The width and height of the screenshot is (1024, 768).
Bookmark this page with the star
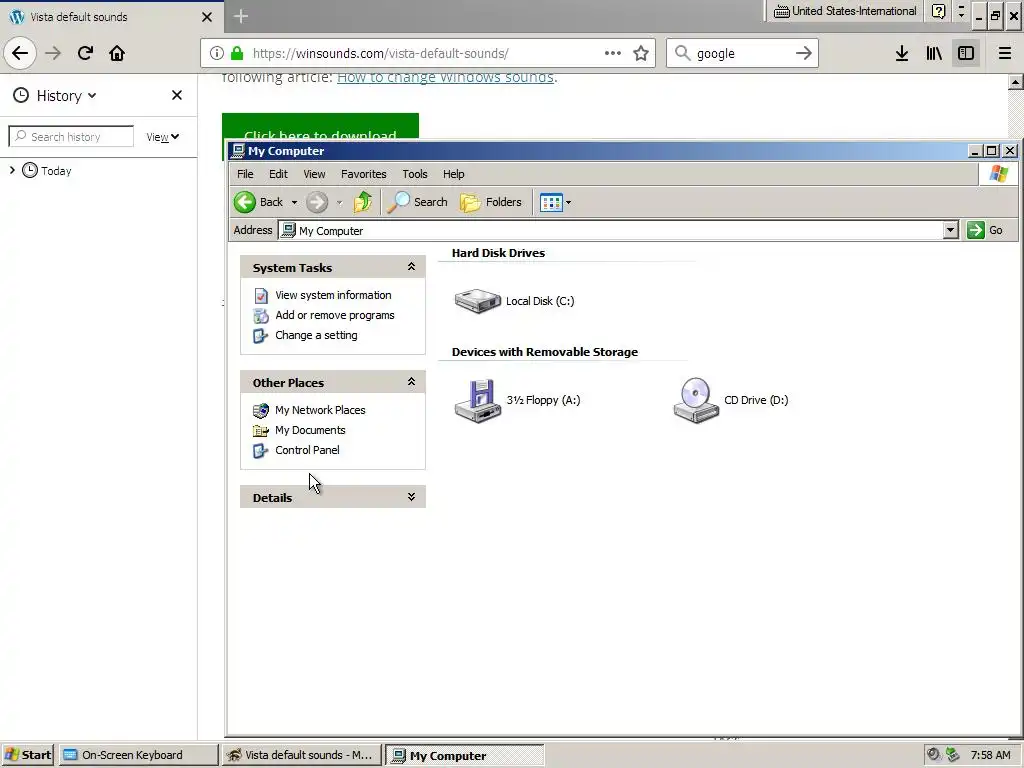coord(641,53)
